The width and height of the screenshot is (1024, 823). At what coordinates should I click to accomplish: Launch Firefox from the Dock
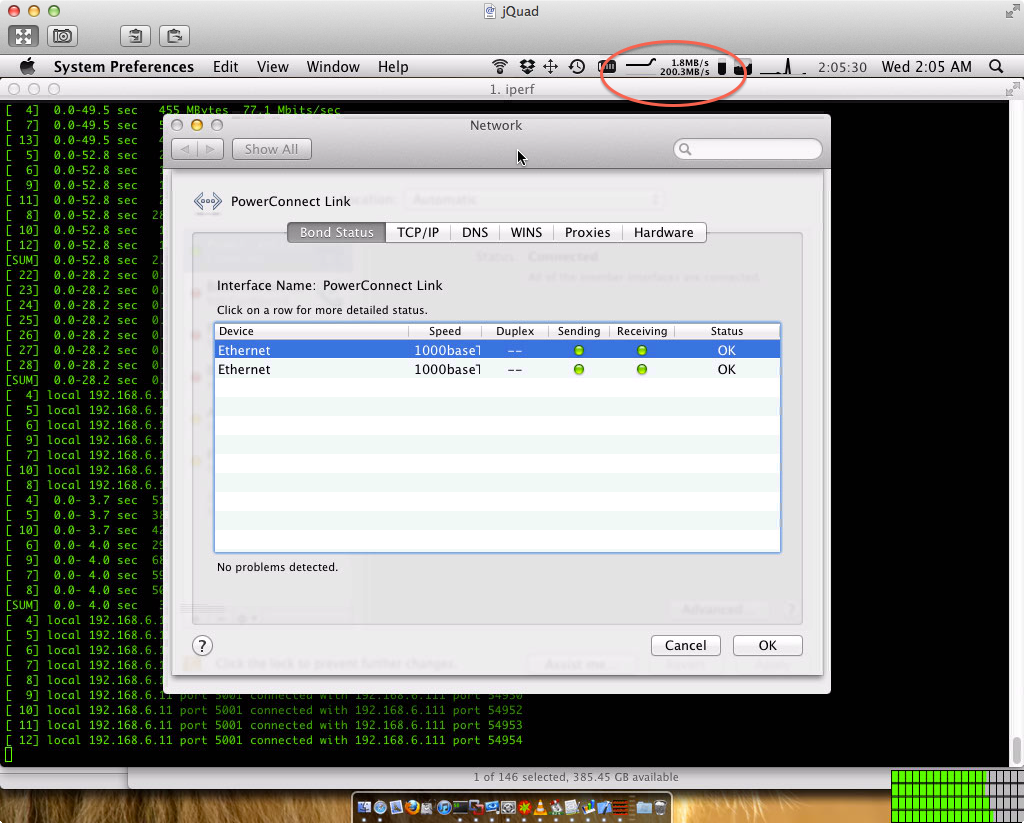(x=412, y=807)
